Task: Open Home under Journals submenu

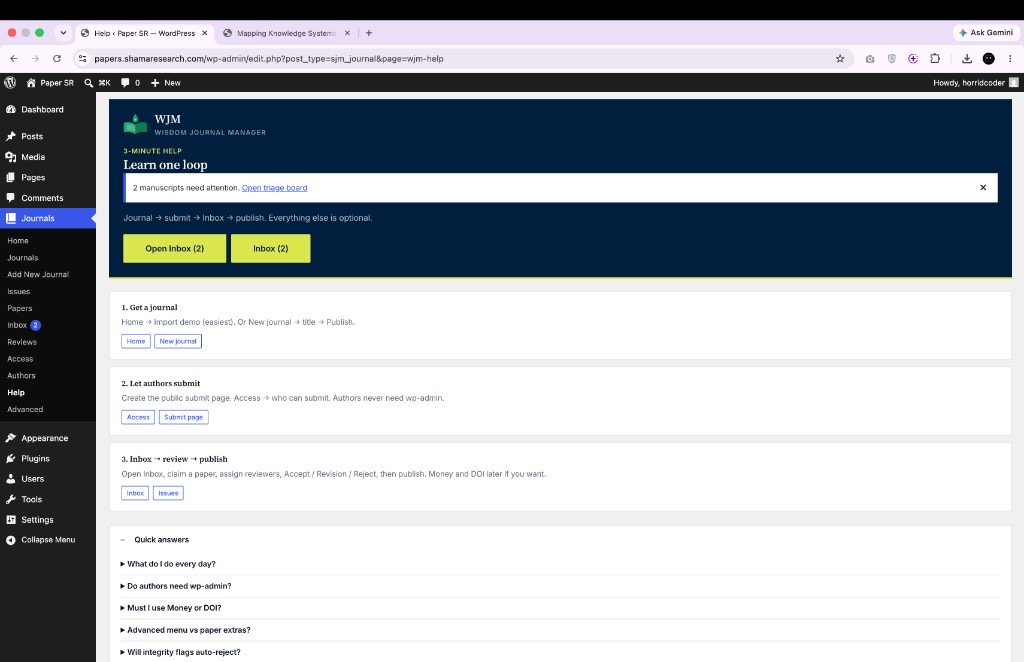Action: pyautogui.click(x=18, y=241)
